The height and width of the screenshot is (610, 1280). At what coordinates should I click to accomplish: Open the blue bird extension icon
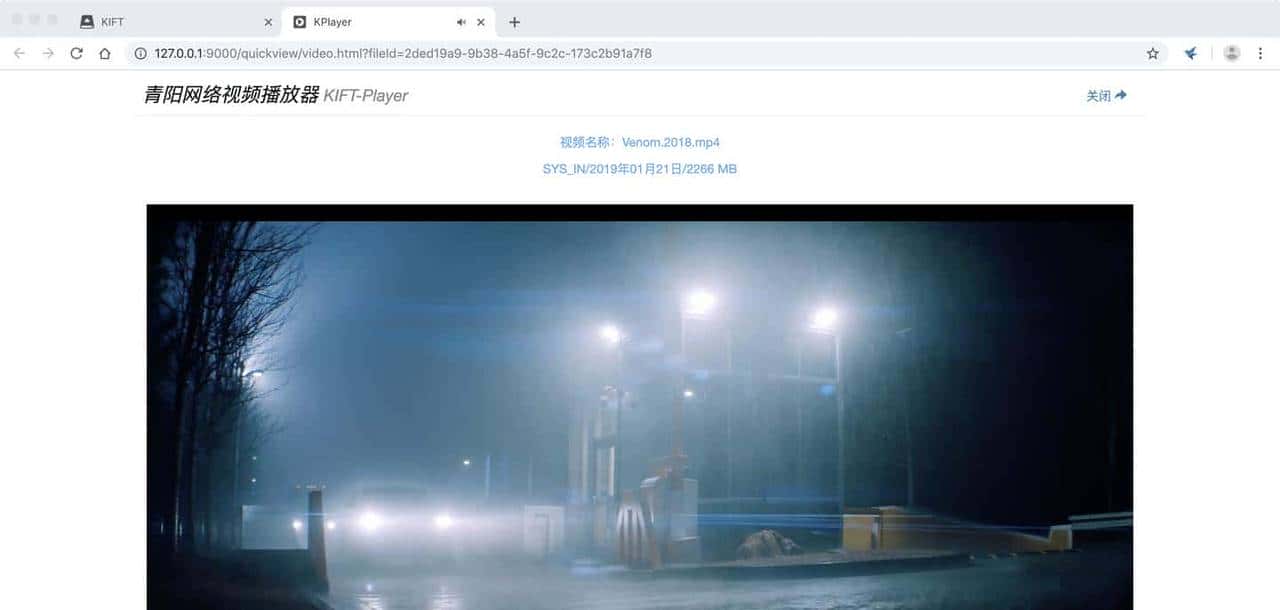1190,53
